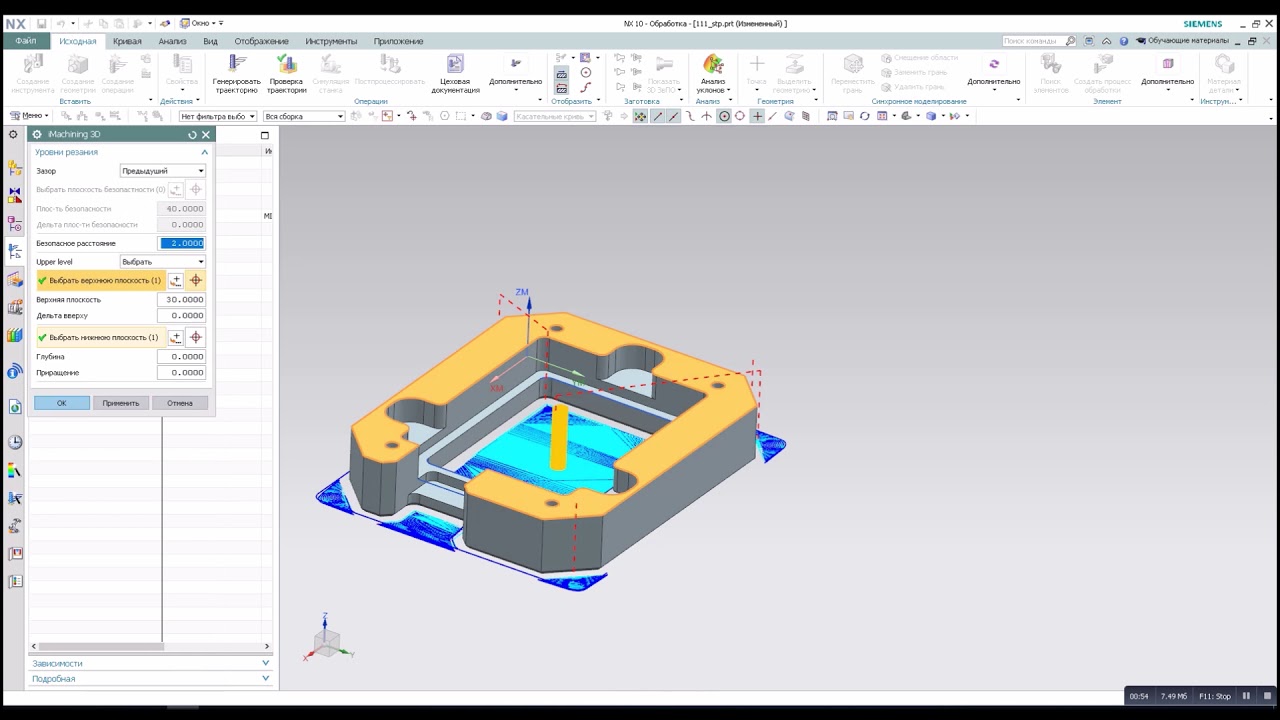Close the iMachining 3D dialog
Image resolution: width=1280 pixels, height=720 pixels.
click(206, 135)
